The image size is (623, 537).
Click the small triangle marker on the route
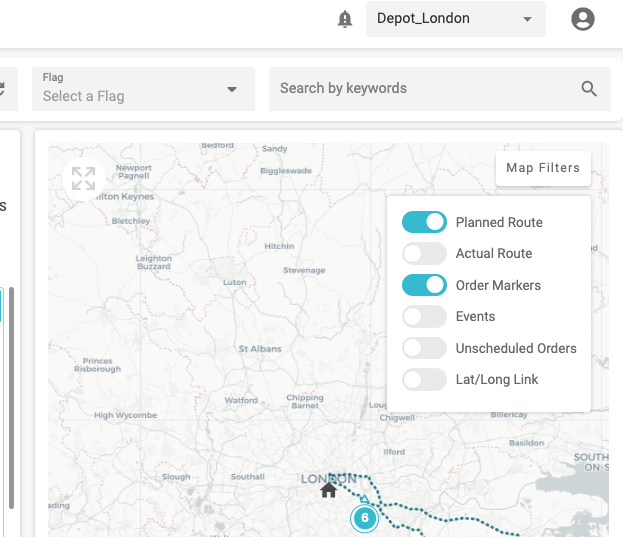[365, 498]
